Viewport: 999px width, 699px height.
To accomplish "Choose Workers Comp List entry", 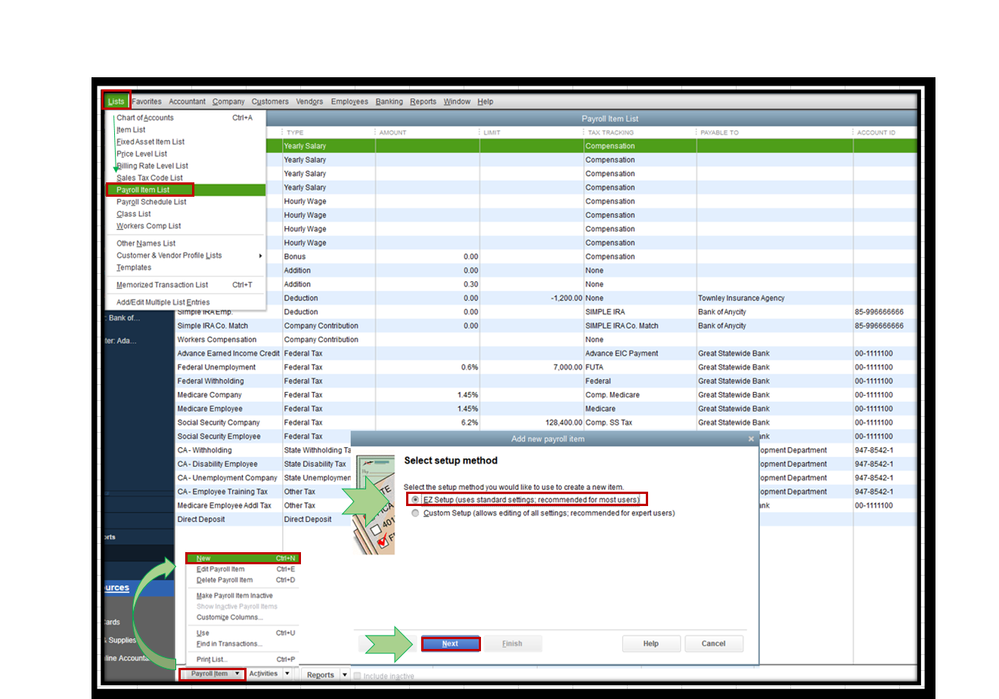I will point(185,226).
